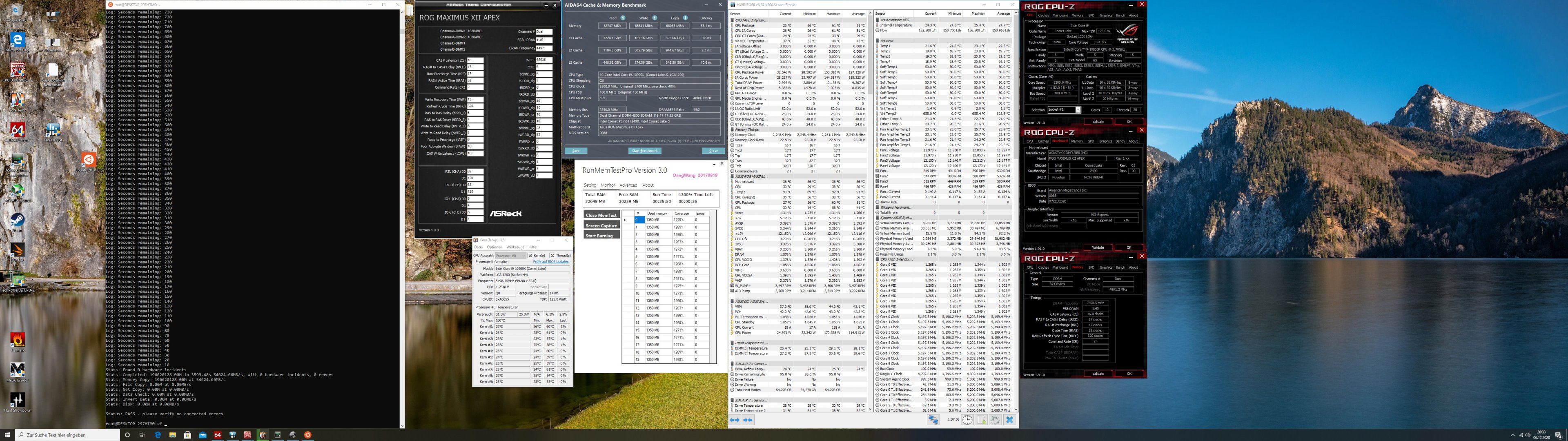Screen dimensions: 1568x441
Task: Click HWiNFO shrink-layout arrows icon
Action: click(748, 420)
